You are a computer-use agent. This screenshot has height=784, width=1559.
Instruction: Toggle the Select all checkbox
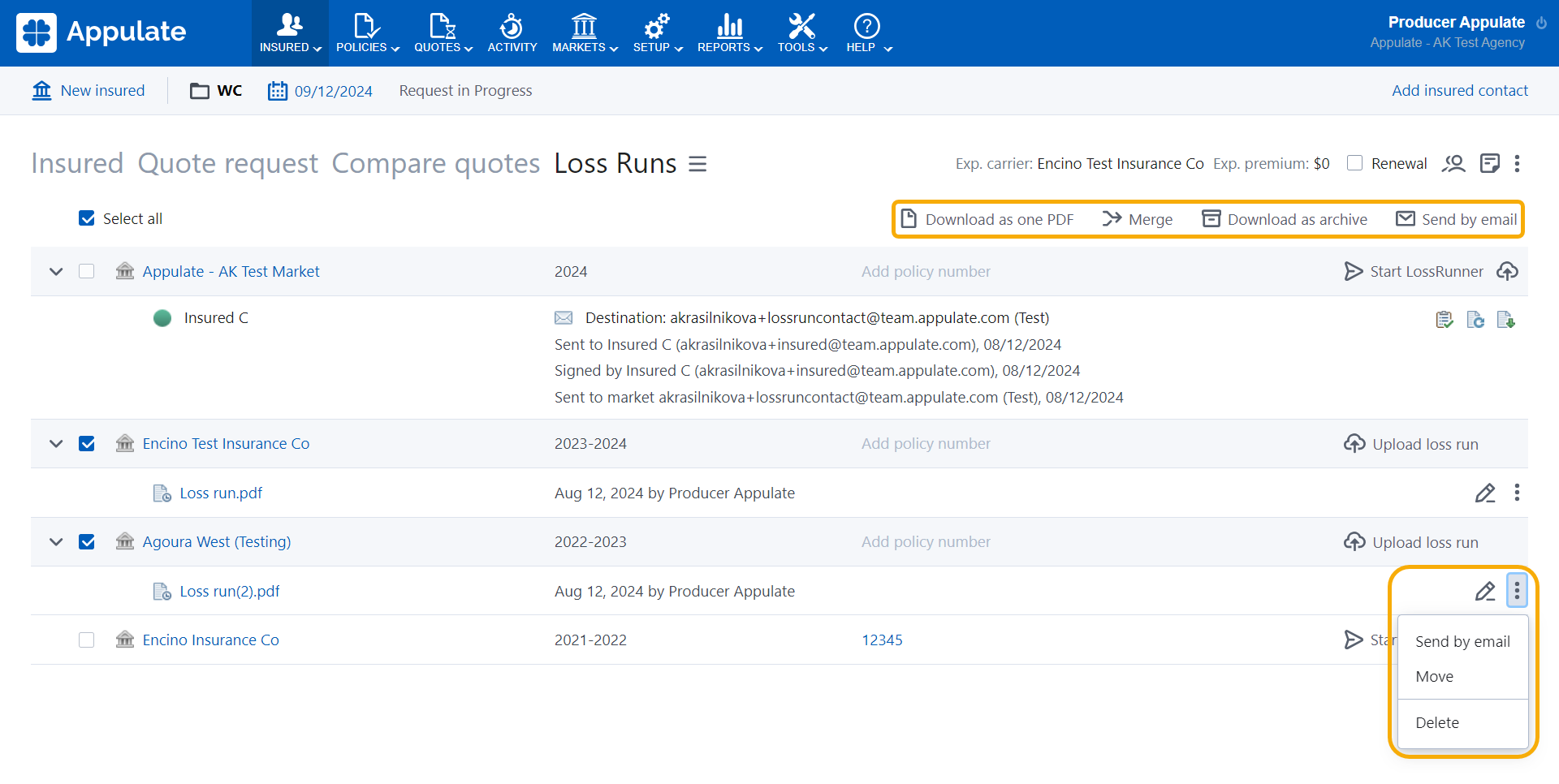(x=87, y=218)
